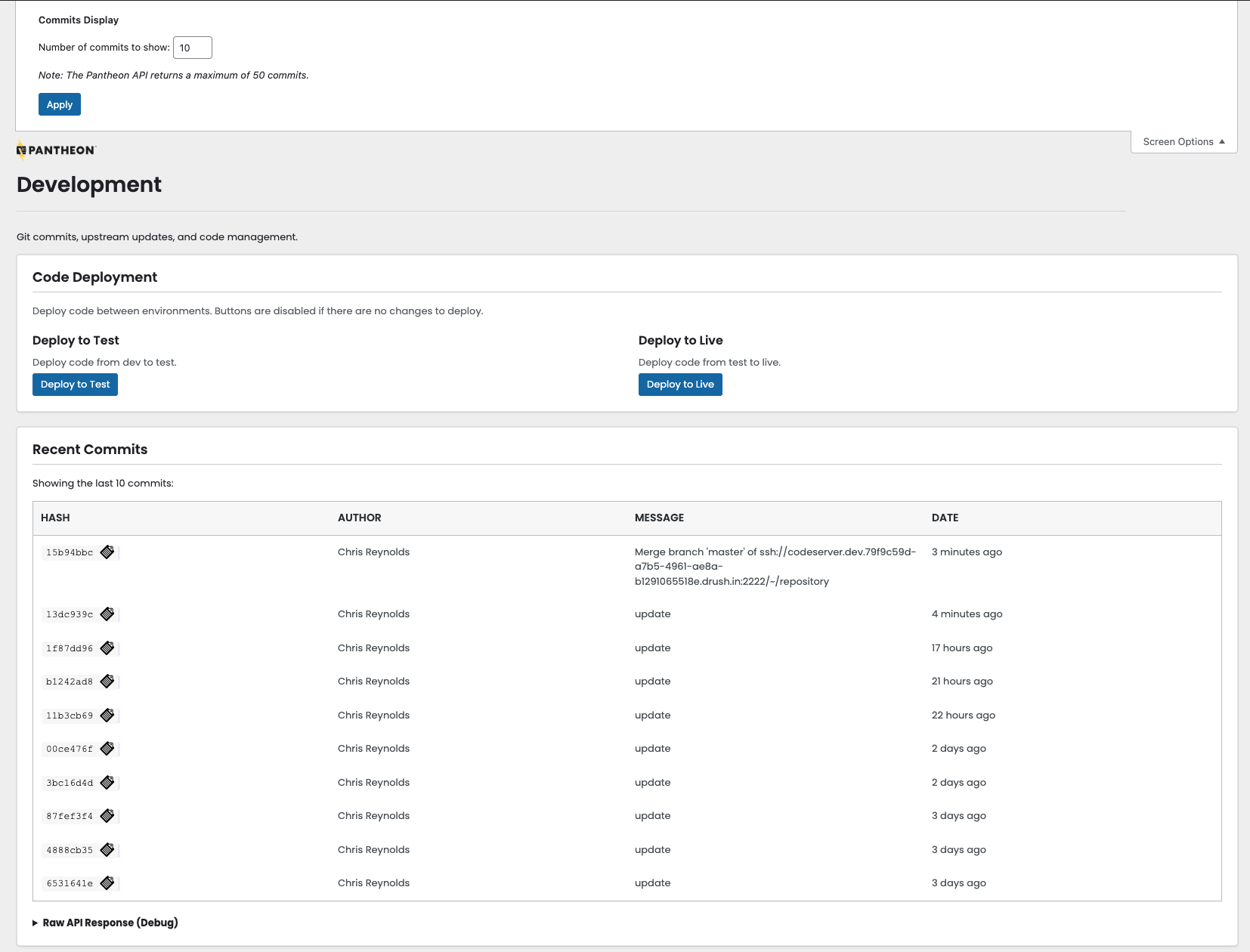The height and width of the screenshot is (952, 1250).
Task: Click the Screen Options chevron arrow
Action: 1223,141
